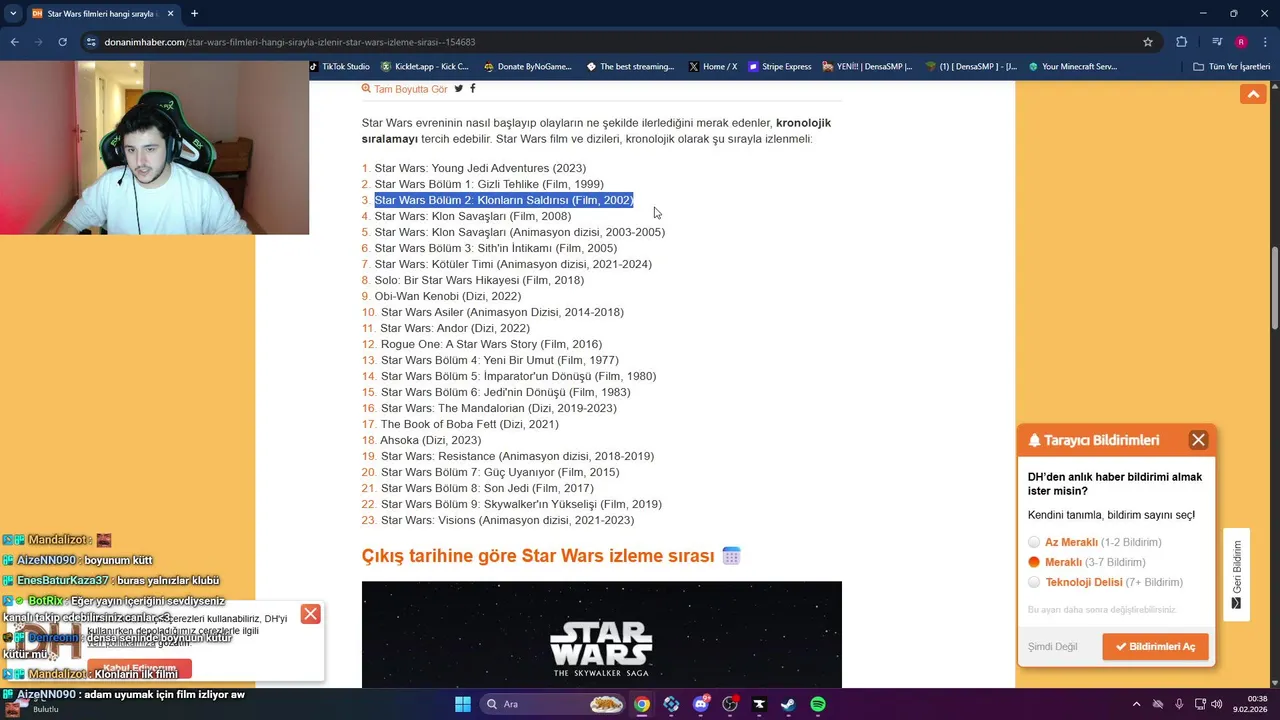Open the volume speaker tray icon
1280x720 pixels.
pos(1217,704)
